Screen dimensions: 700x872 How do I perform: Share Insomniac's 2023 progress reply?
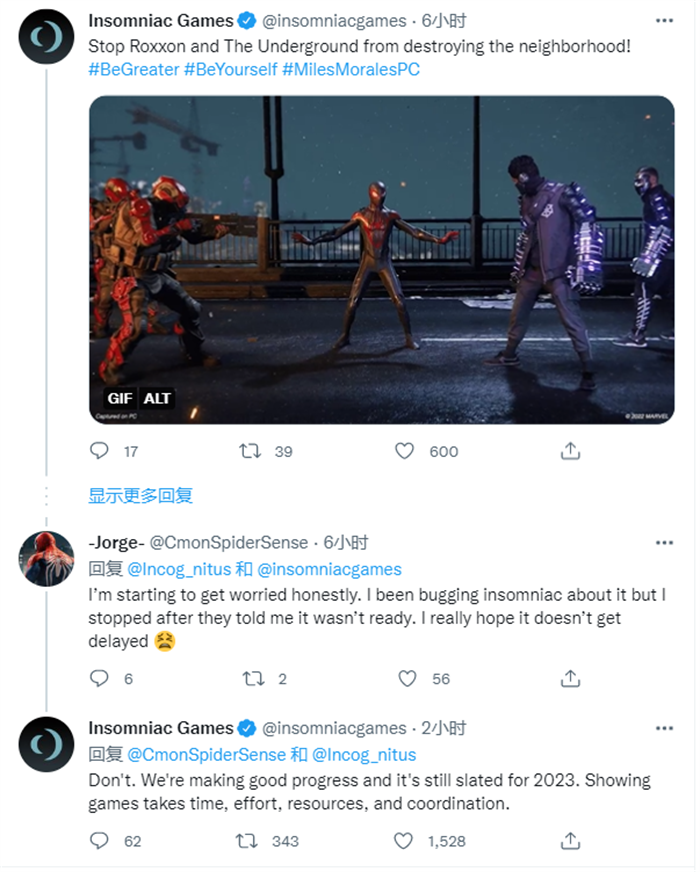pos(570,841)
